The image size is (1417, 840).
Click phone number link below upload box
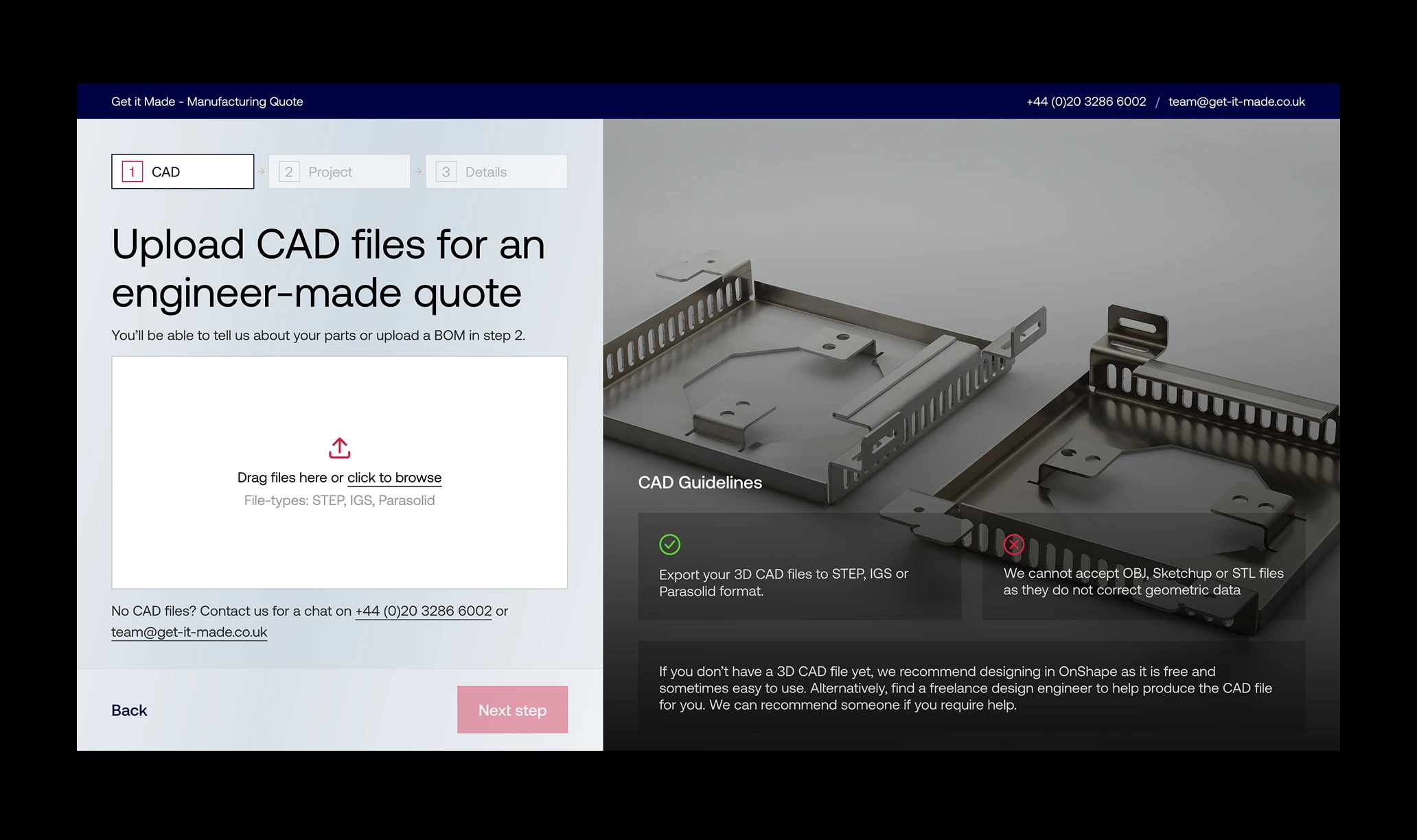tap(423, 611)
